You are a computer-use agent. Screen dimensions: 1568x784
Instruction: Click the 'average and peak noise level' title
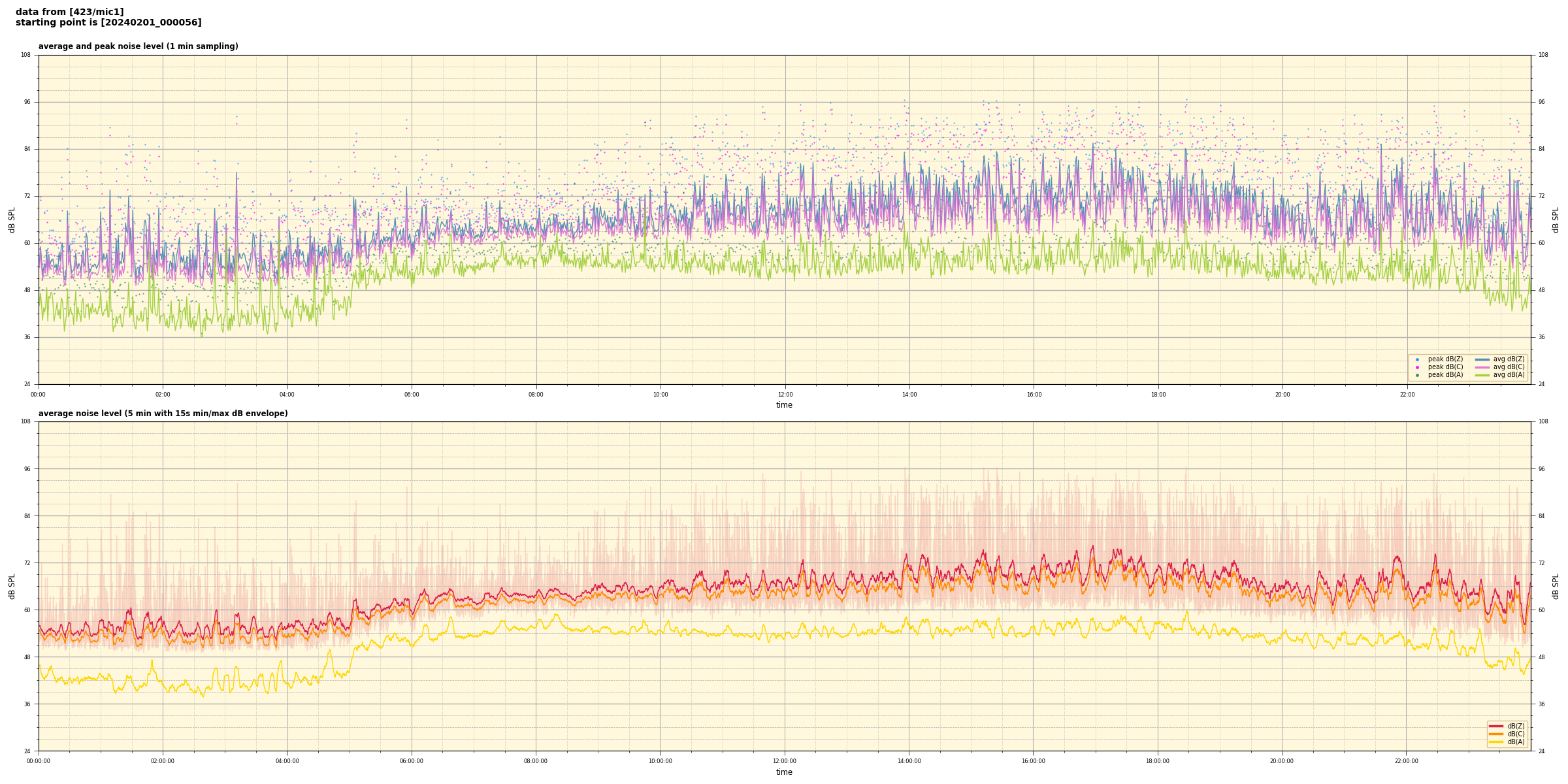point(138,46)
